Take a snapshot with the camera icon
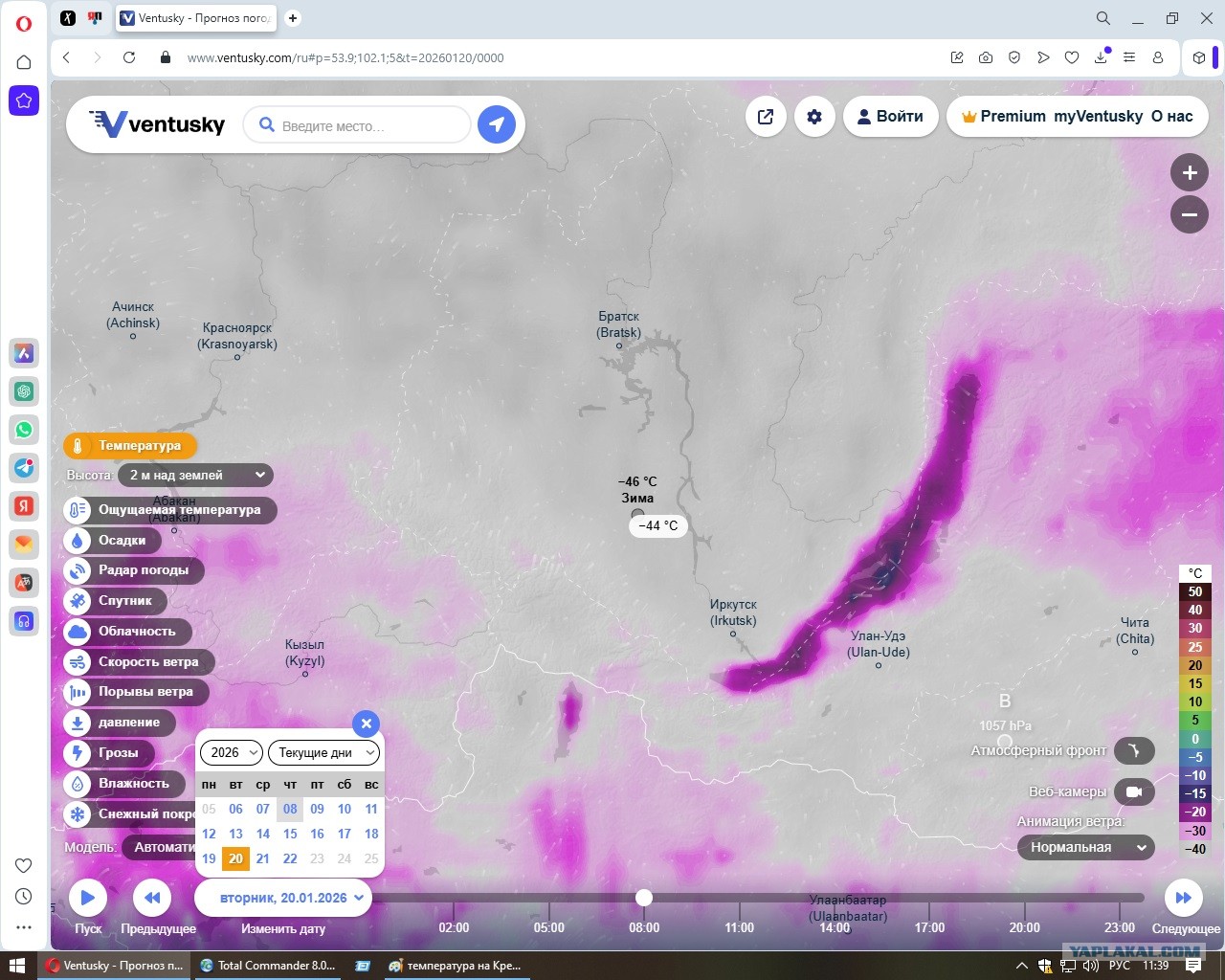Screen dimensions: 1225x980 [986, 57]
